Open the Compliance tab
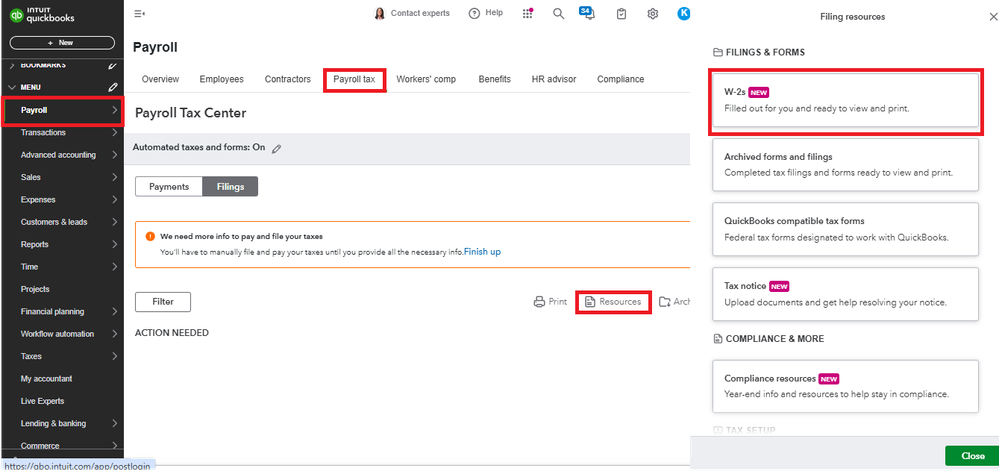999x472 pixels. click(621, 80)
